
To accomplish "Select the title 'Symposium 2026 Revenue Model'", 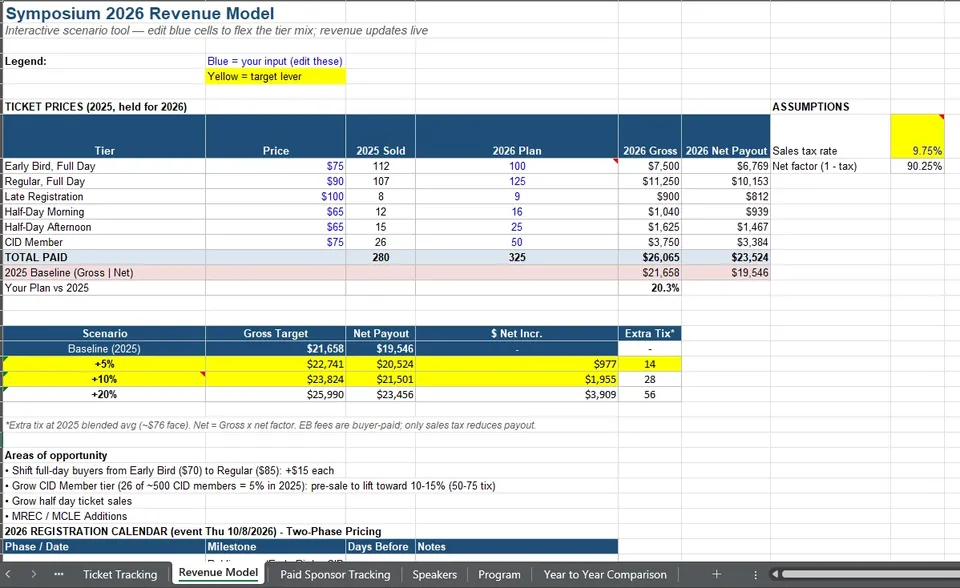I will pyautogui.click(x=140, y=13).
